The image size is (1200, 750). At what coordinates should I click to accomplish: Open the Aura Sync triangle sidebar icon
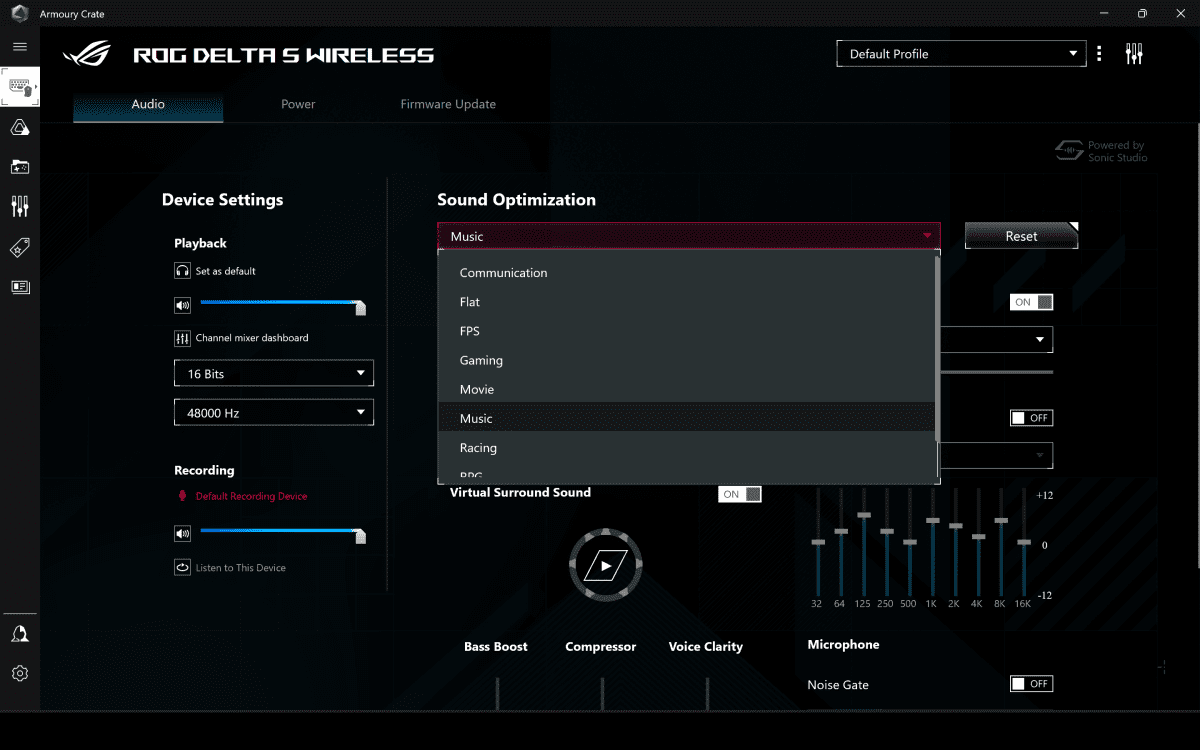tap(20, 127)
